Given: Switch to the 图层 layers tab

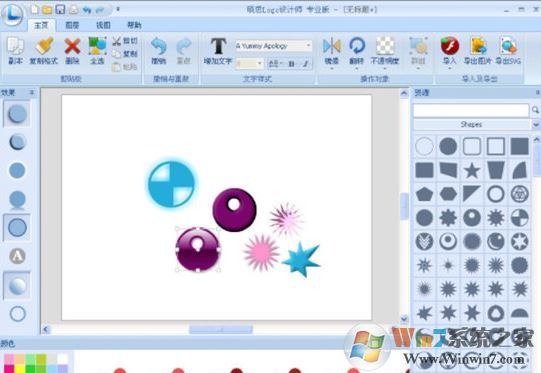Looking at the screenshot, I should [72, 25].
